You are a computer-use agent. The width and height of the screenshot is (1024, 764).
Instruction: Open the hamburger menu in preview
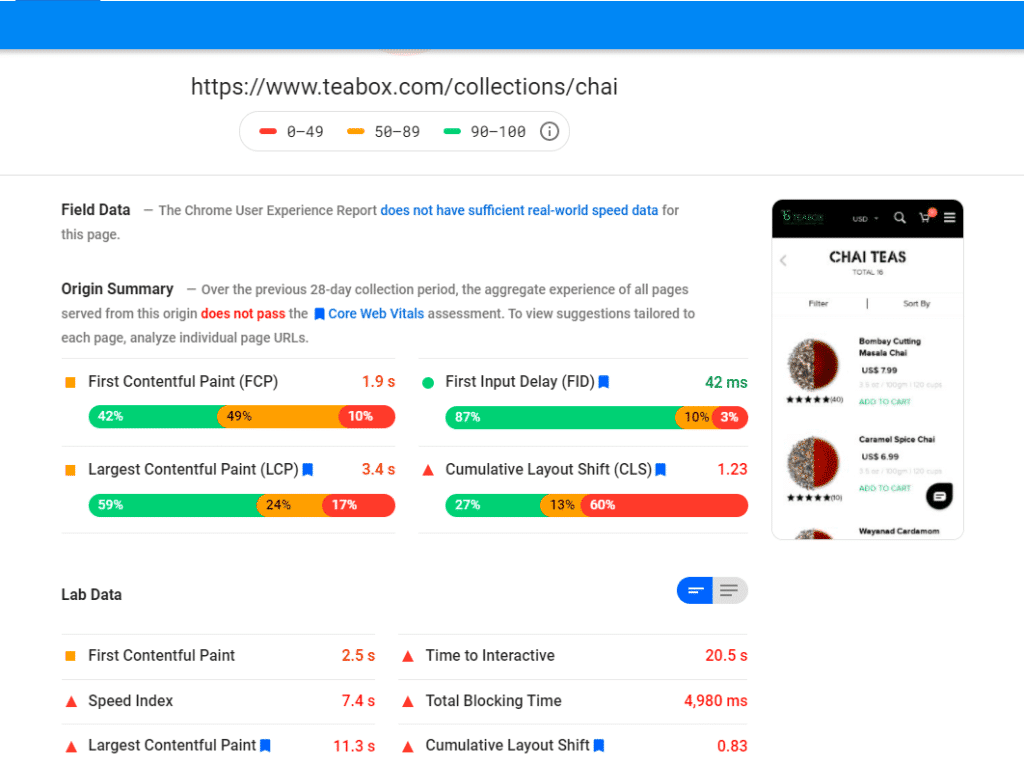(x=949, y=217)
